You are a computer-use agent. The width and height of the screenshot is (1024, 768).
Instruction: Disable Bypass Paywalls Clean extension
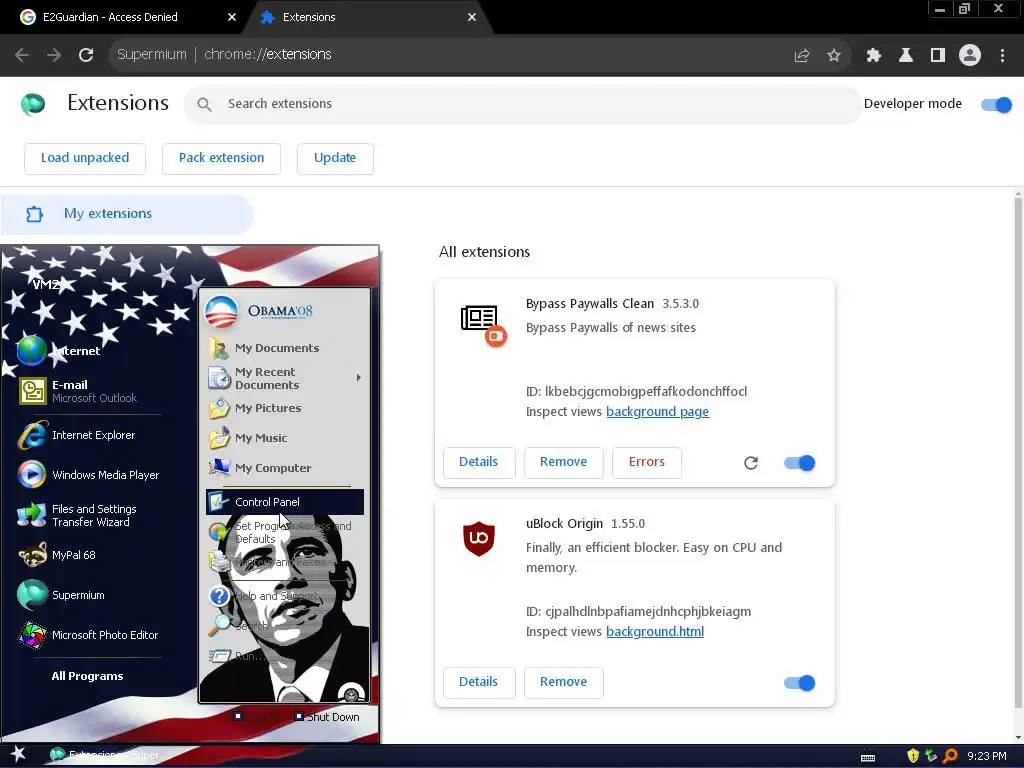(x=799, y=463)
